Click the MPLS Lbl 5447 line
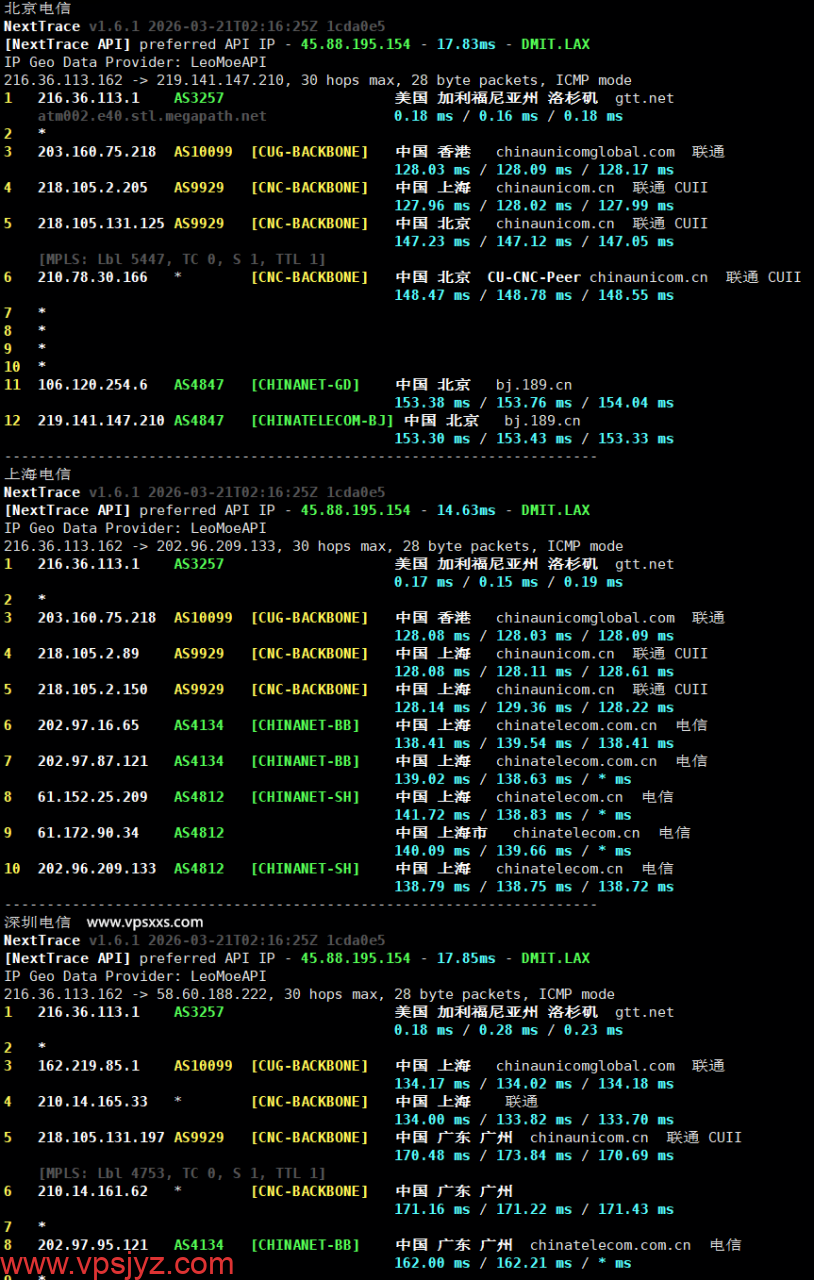Viewport: 814px width, 1280px height. (x=182, y=259)
